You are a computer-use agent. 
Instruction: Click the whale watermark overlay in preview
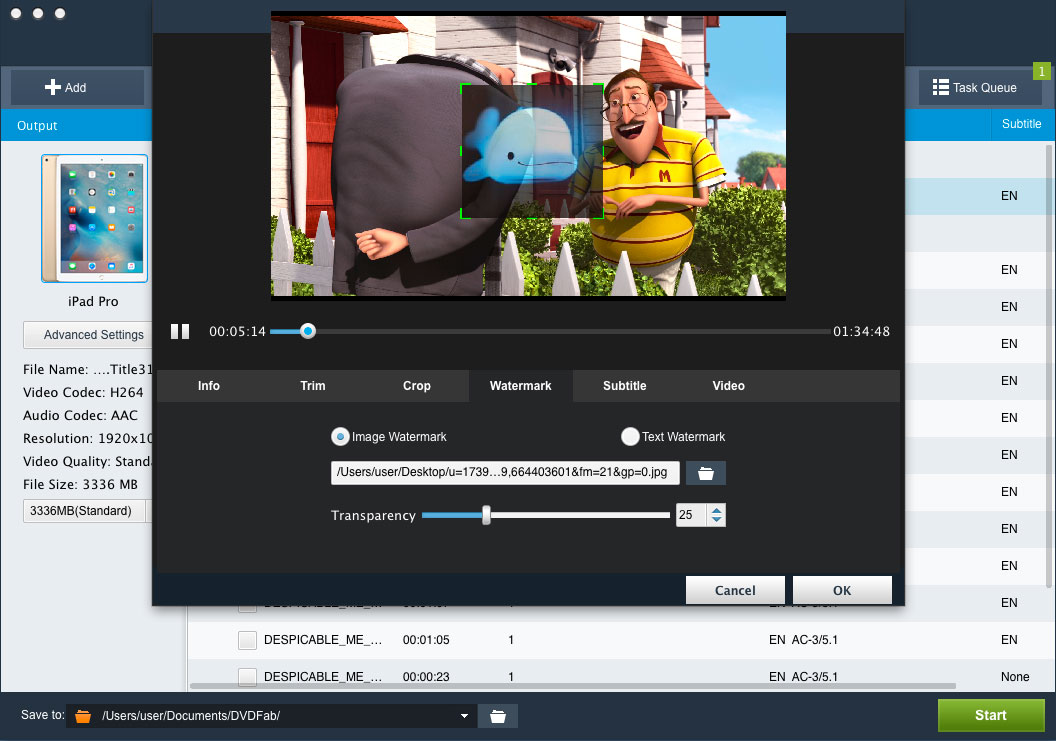point(531,152)
